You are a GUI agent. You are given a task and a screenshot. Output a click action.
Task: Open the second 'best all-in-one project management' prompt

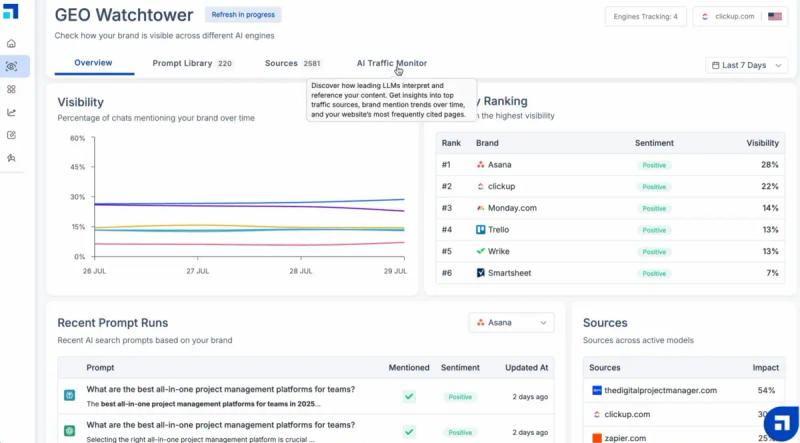pyautogui.click(x=220, y=425)
